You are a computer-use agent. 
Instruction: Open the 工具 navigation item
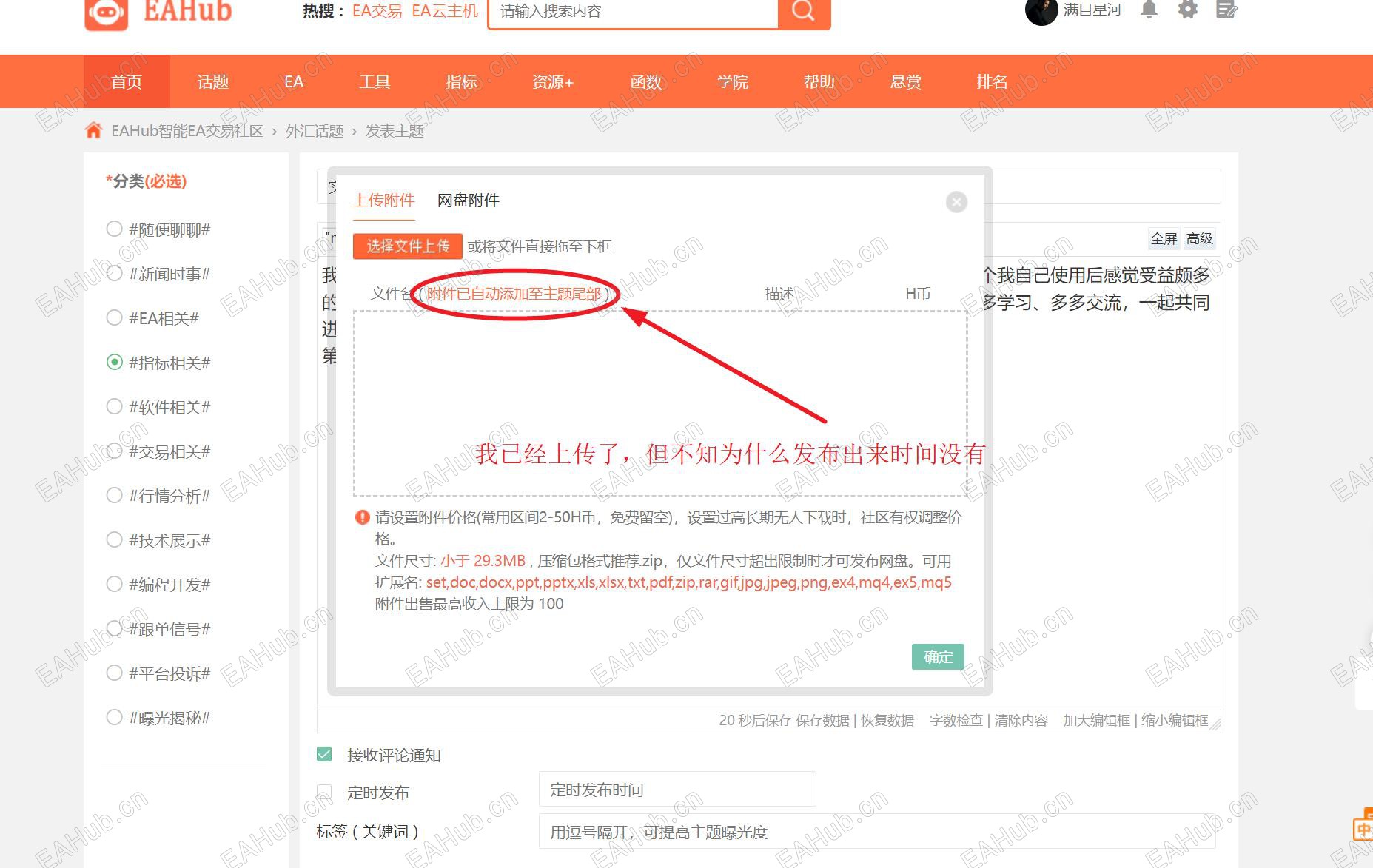pyautogui.click(x=375, y=81)
